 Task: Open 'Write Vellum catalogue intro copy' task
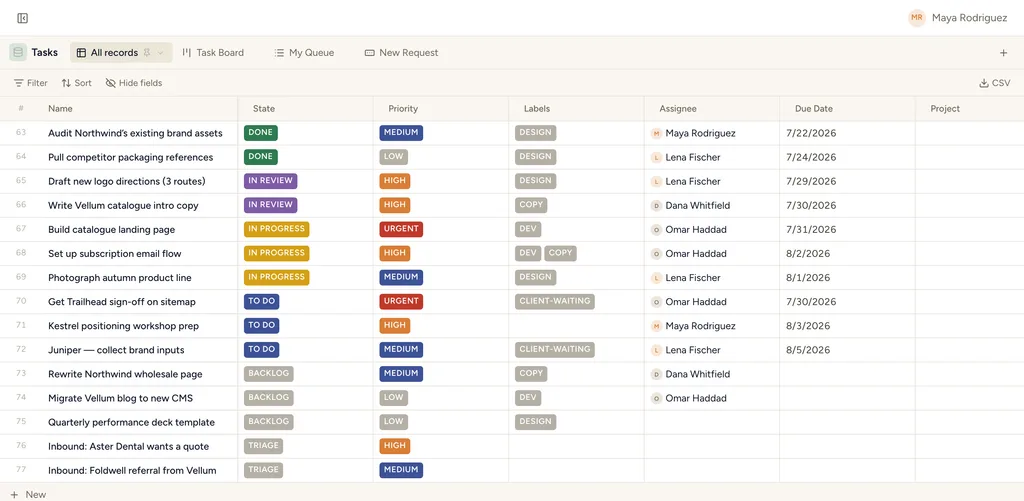[123, 206]
